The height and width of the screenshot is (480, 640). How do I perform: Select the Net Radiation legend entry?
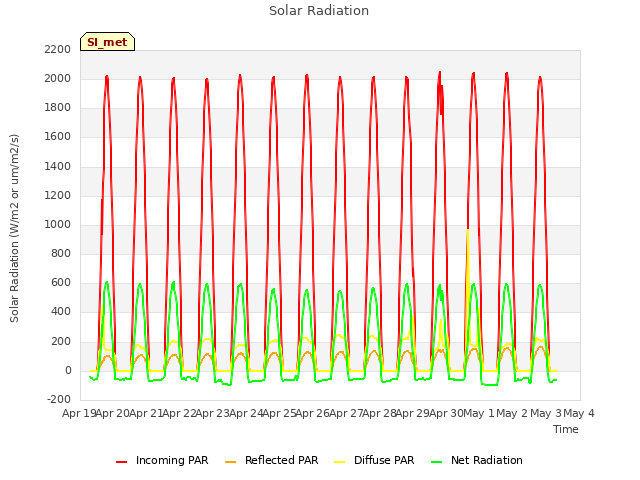coord(477,460)
